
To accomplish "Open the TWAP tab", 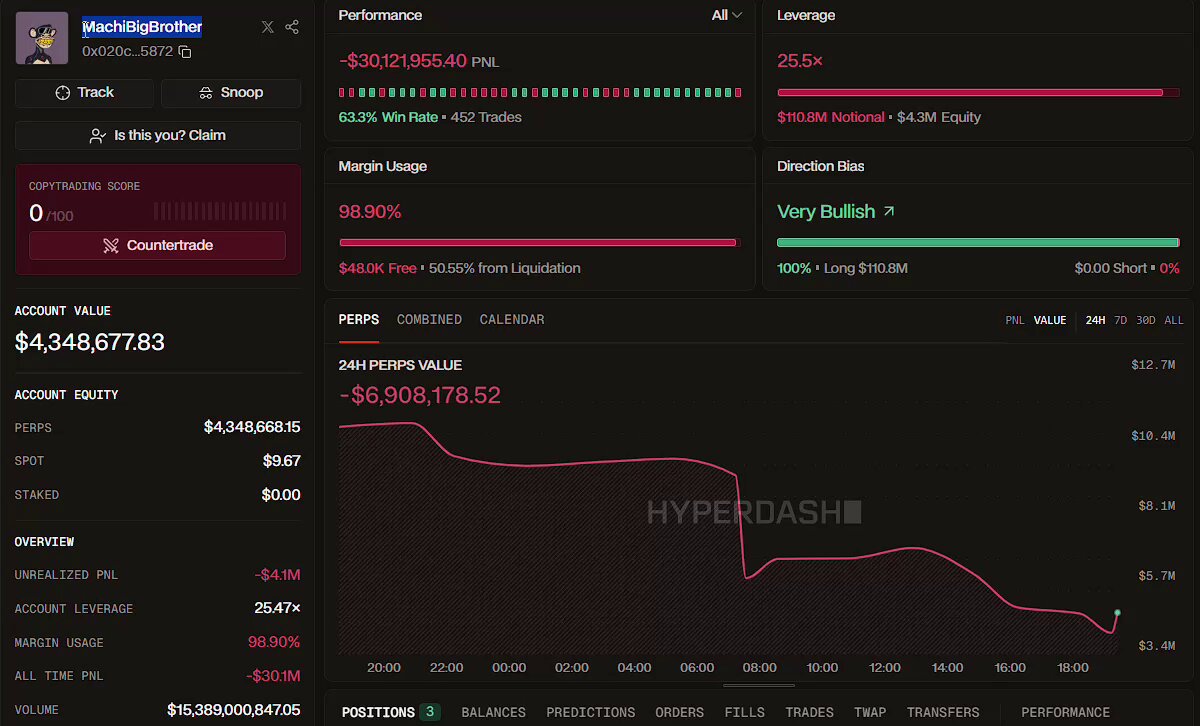I will pyautogui.click(x=870, y=712).
